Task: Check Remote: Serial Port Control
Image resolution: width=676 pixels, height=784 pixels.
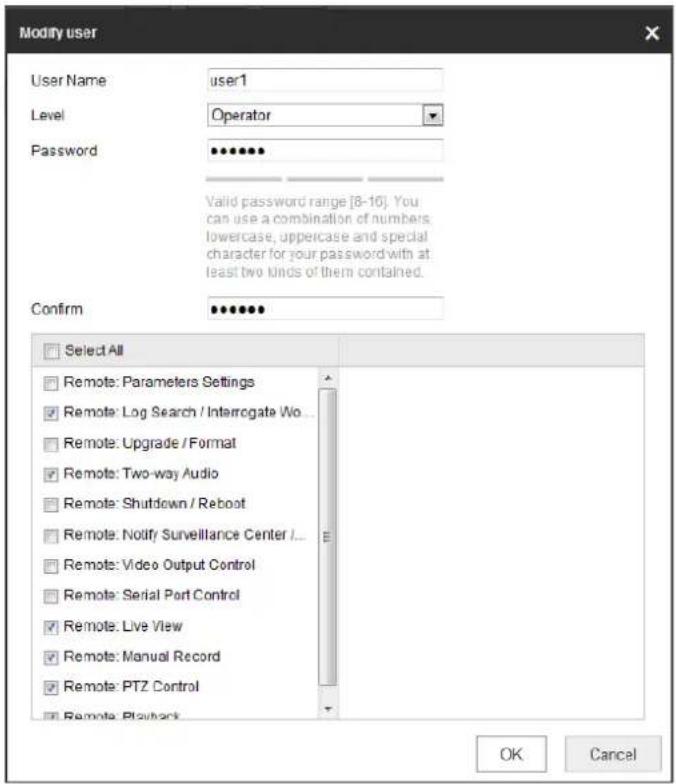Action: coord(50,596)
